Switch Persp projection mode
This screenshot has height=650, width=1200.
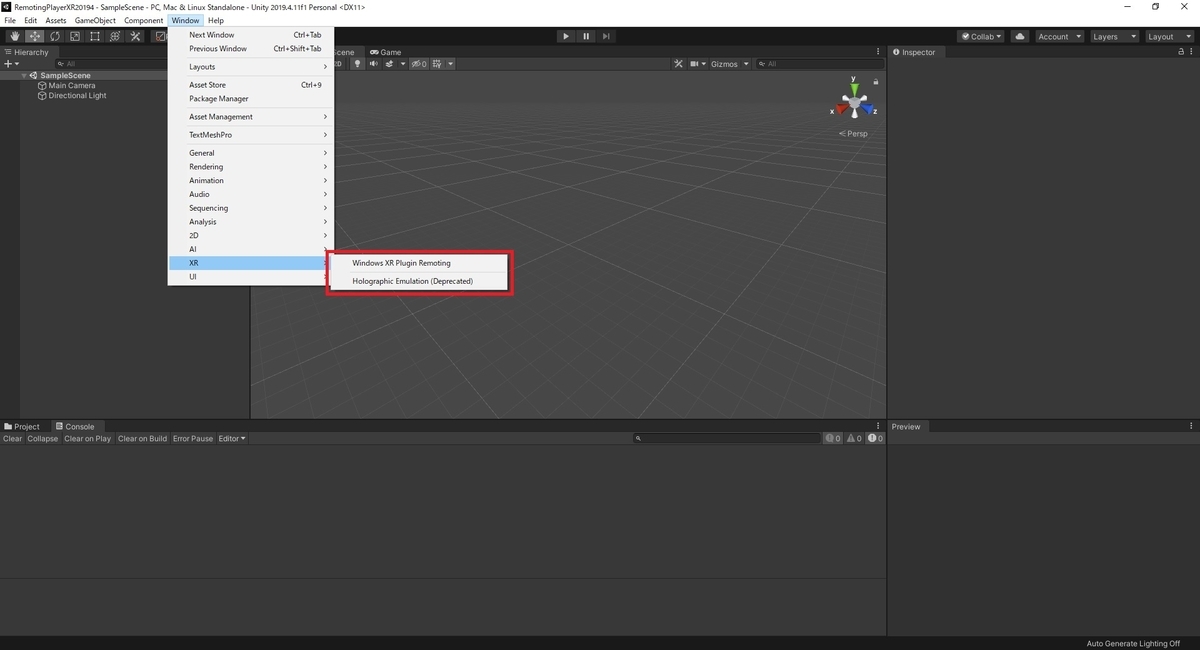point(853,133)
